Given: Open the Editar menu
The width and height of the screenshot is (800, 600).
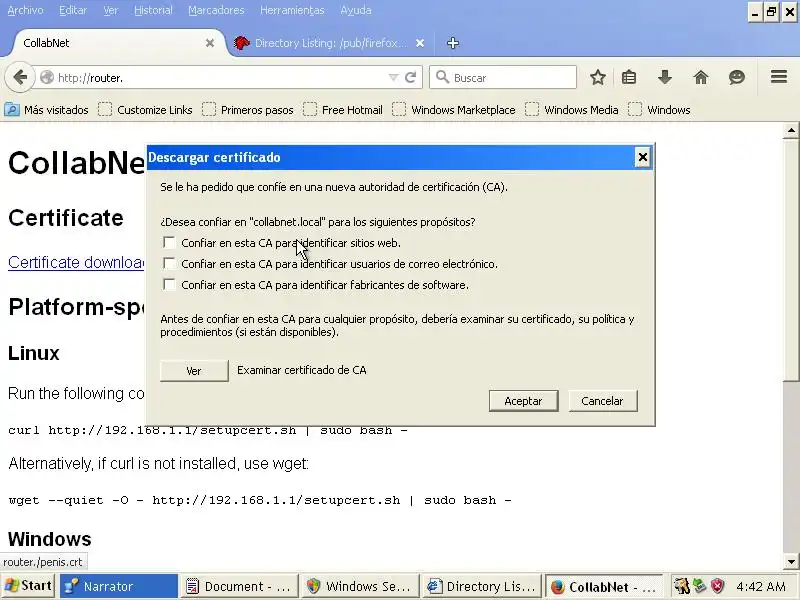Looking at the screenshot, I should click(73, 10).
